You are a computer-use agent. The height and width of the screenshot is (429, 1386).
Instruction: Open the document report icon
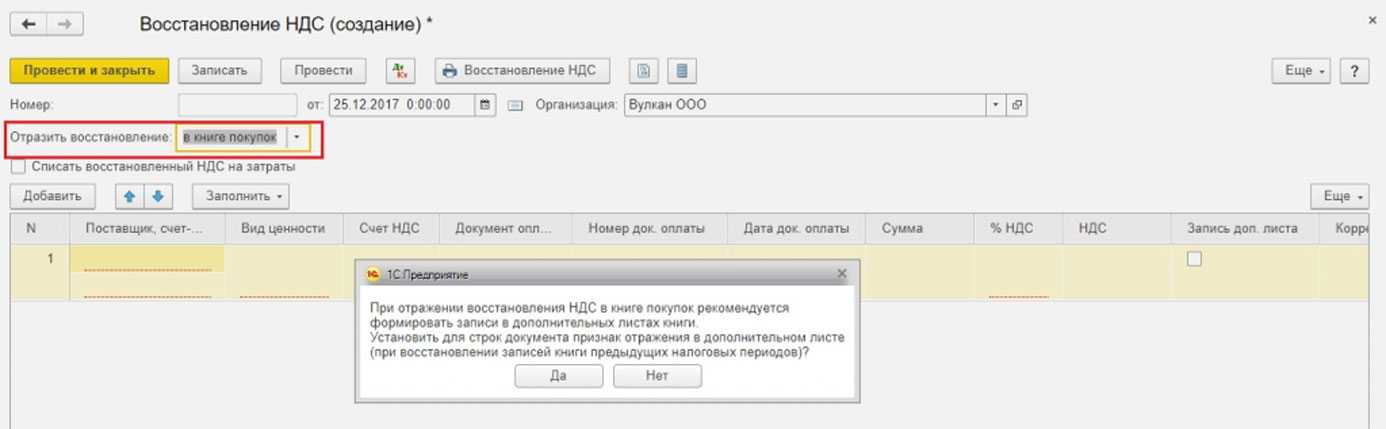645,71
